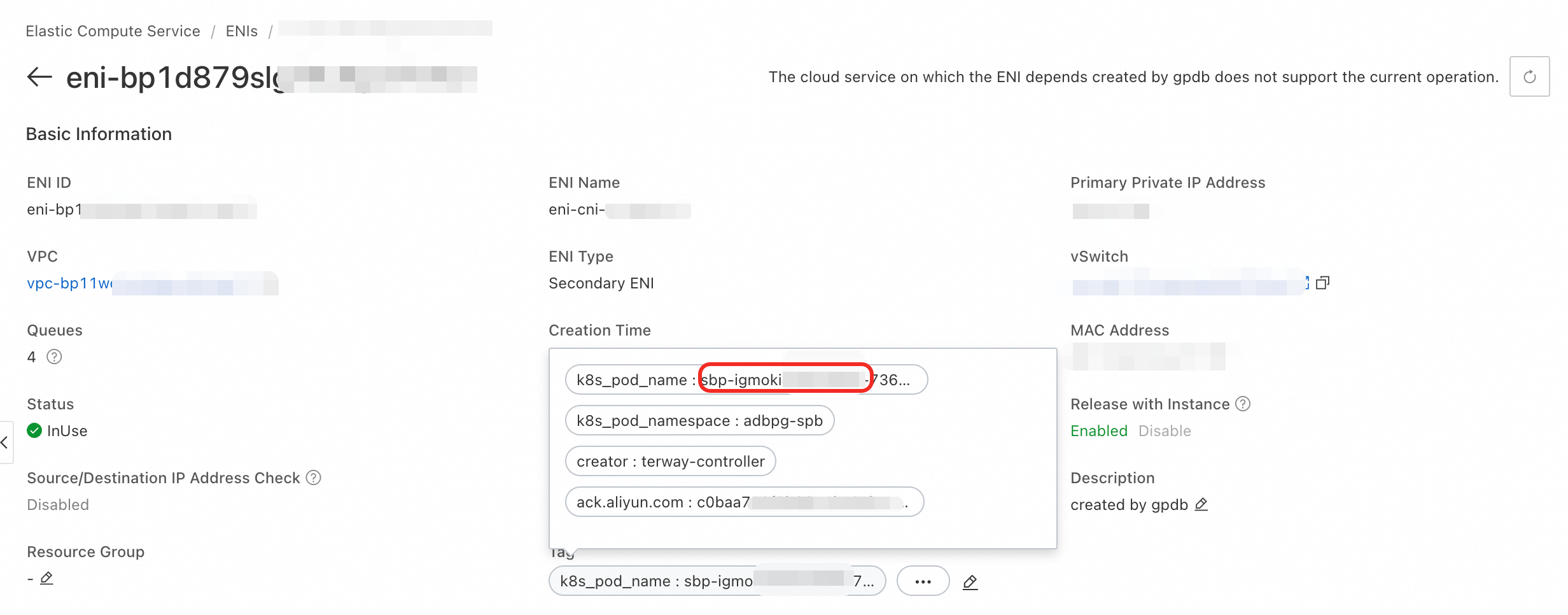Edit the Description 'created by gpdb'
Image resolution: width=1568 pixels, height=615 pixels.
coord(1201,504)
